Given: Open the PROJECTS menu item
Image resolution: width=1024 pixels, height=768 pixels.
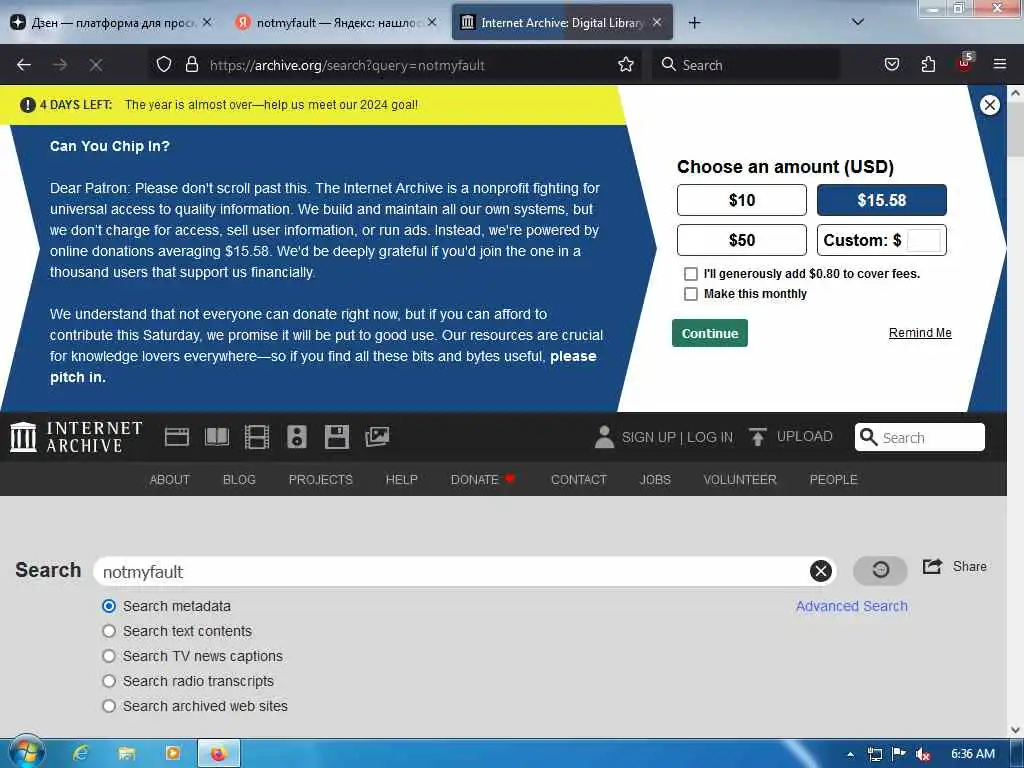Looking at the screenshot, I should 321,479.
